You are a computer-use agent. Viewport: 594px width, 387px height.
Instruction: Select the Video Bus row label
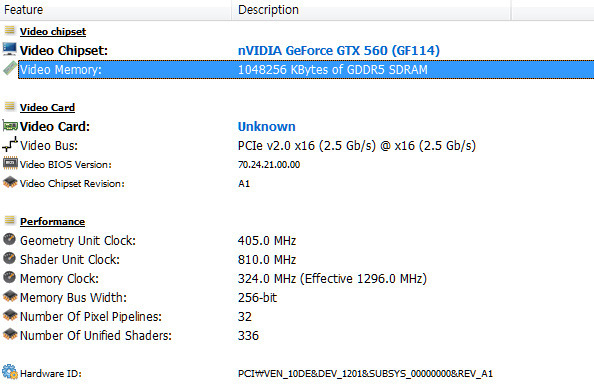49,145
